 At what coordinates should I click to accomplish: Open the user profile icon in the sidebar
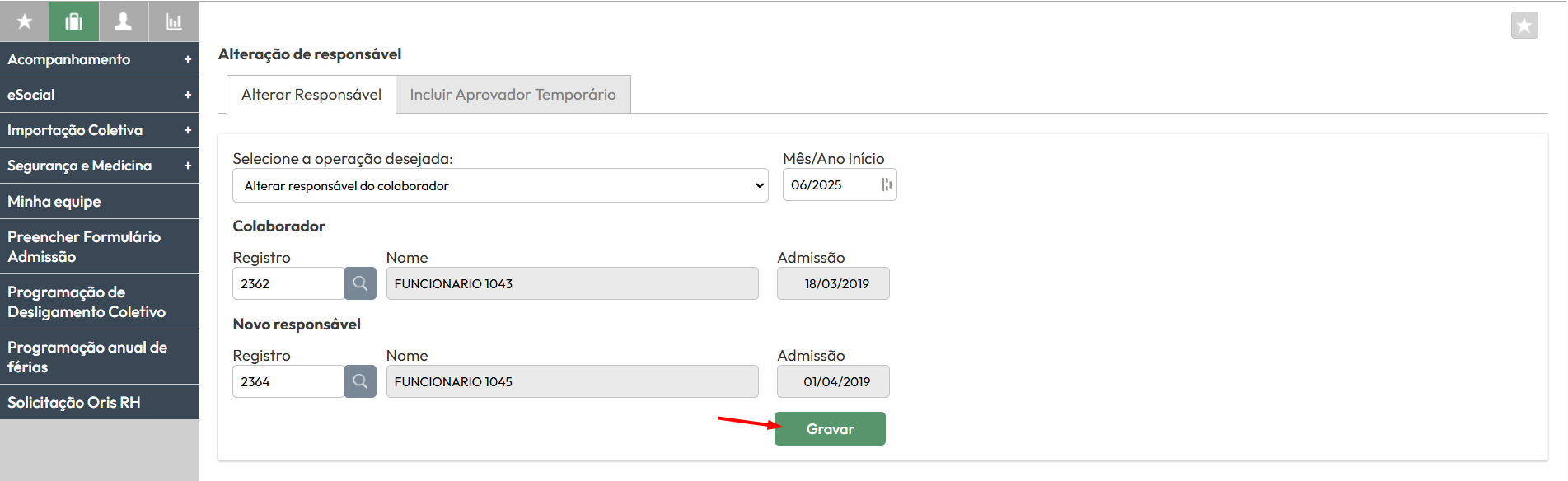[124, 21]
